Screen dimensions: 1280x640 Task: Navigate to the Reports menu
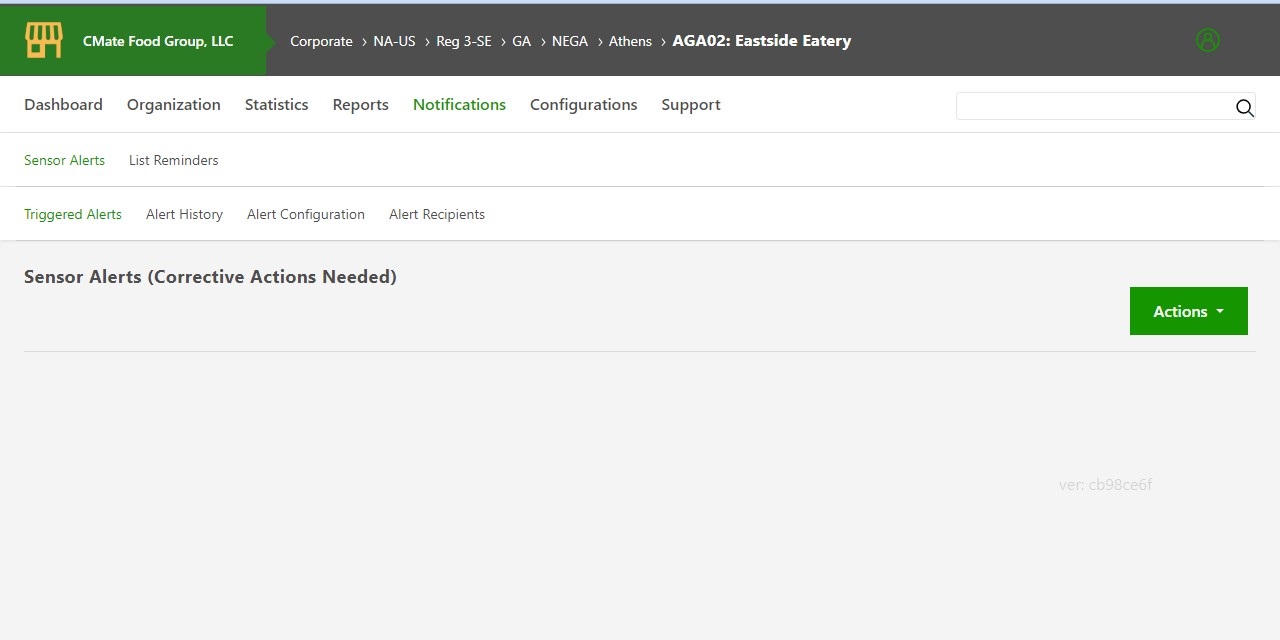[x=360, y=104]
